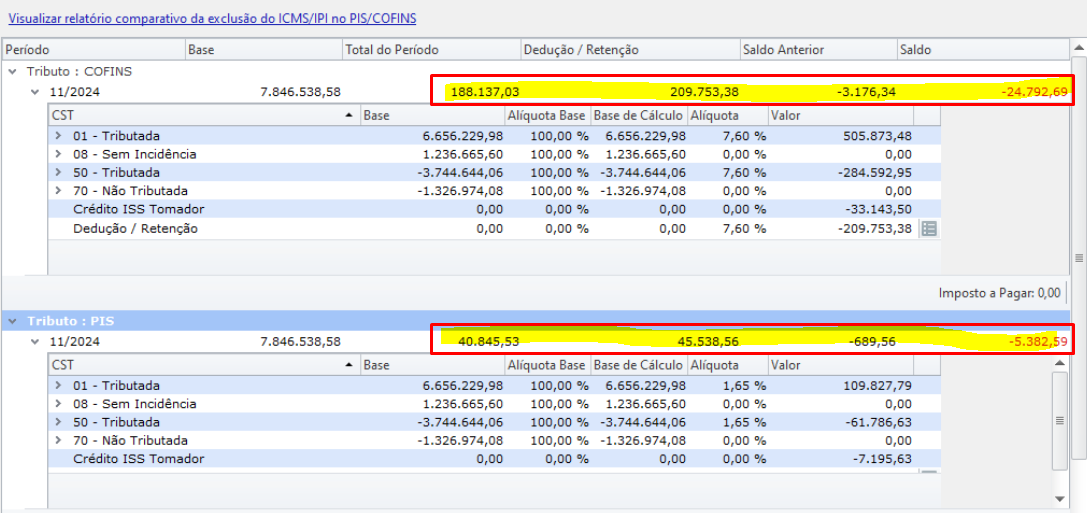The image size is (1087, 513).
Task: Expand PIS row 01 - Tributada
Action: (59, 385)
